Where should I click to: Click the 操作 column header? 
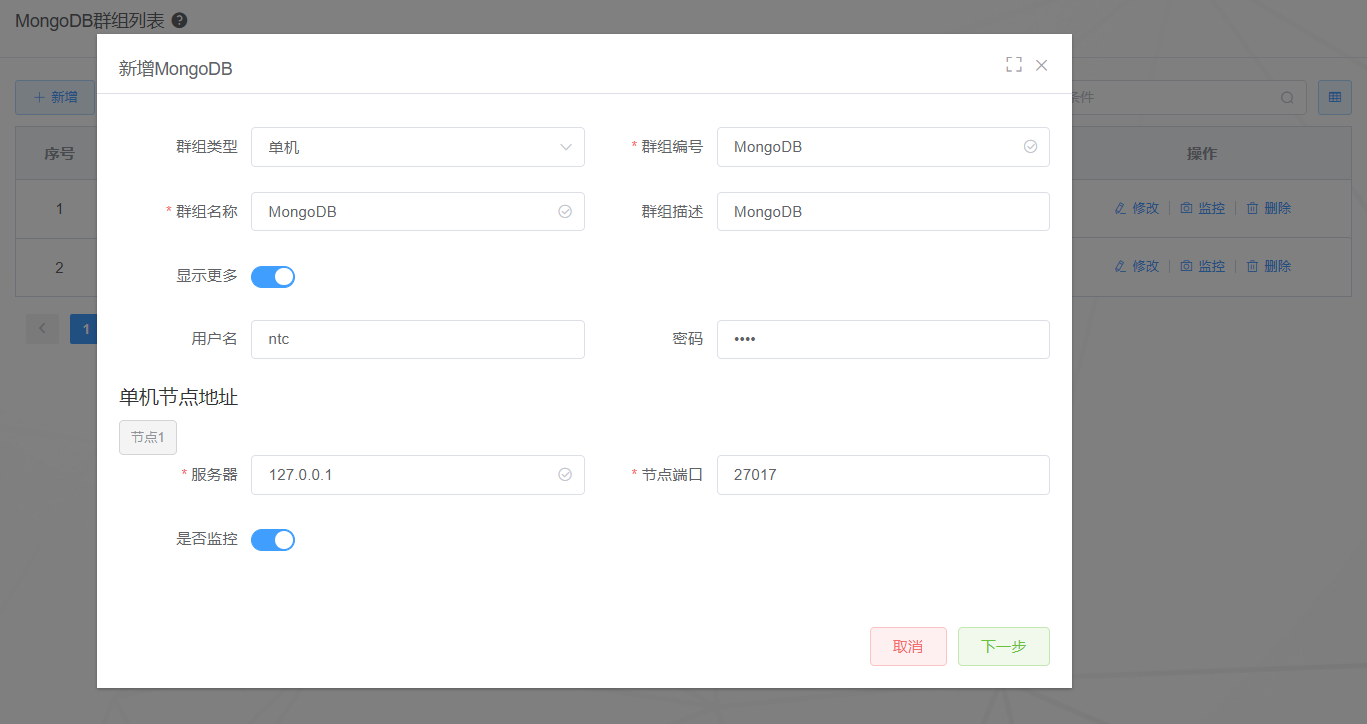(1202, 154)
